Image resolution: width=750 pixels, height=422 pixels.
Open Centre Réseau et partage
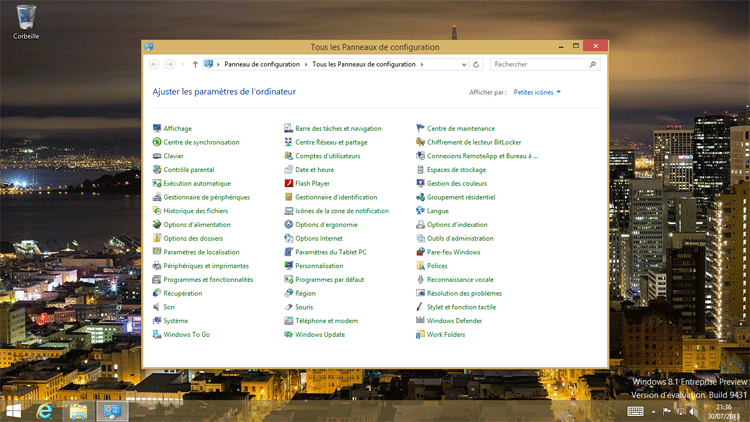331,142
